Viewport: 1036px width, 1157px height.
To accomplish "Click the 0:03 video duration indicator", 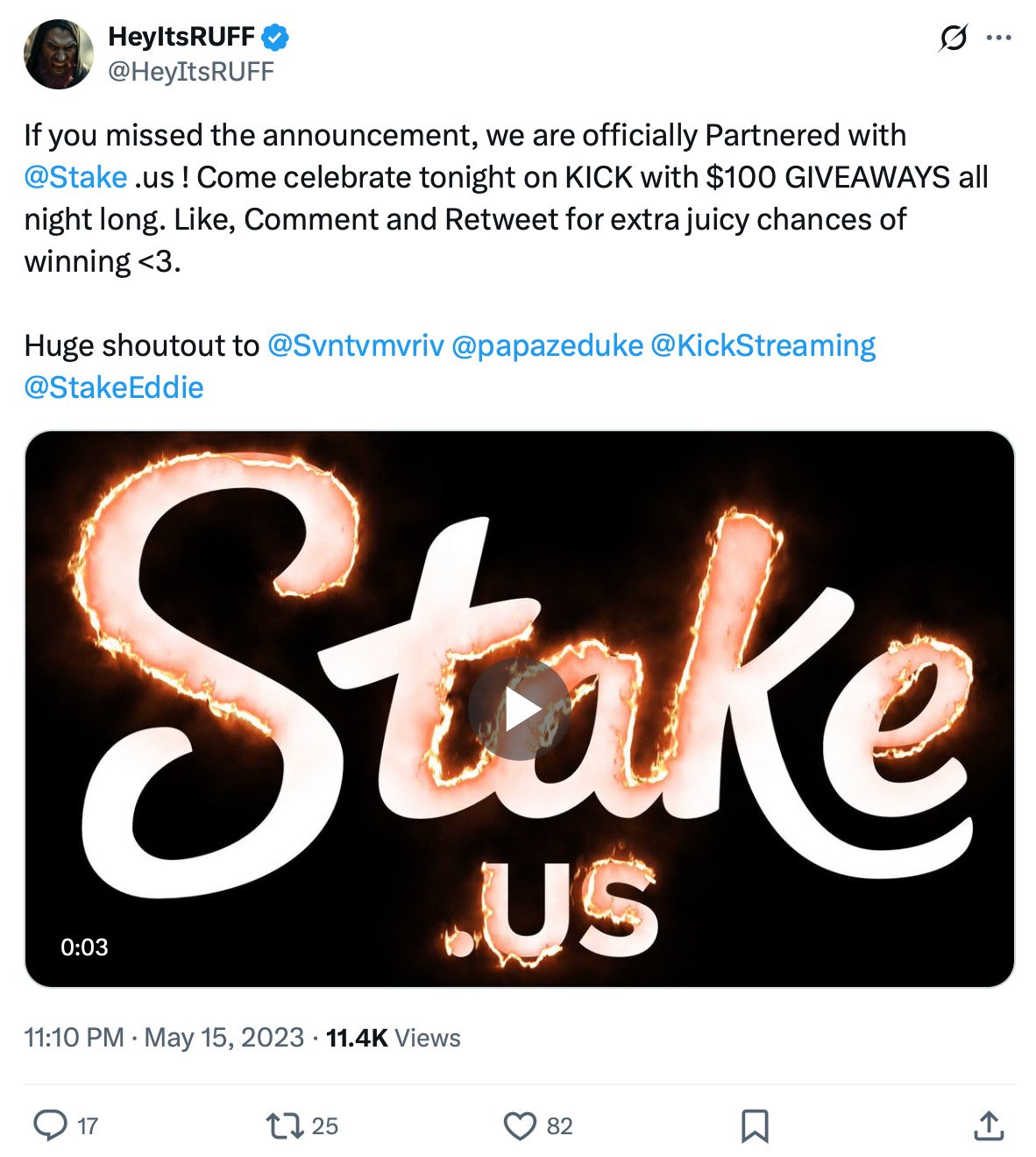I will [85, 946].
